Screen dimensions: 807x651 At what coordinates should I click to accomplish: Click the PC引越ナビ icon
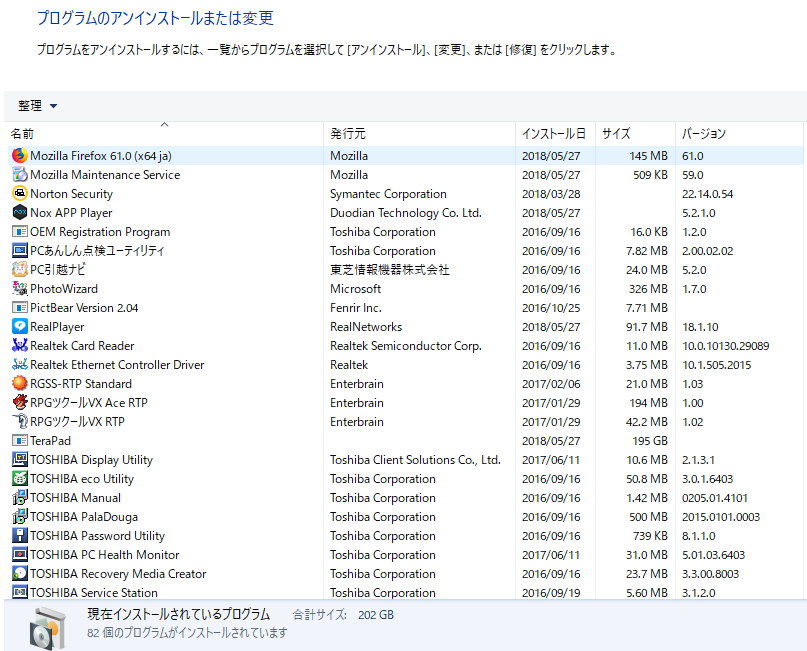pos(19,270)
